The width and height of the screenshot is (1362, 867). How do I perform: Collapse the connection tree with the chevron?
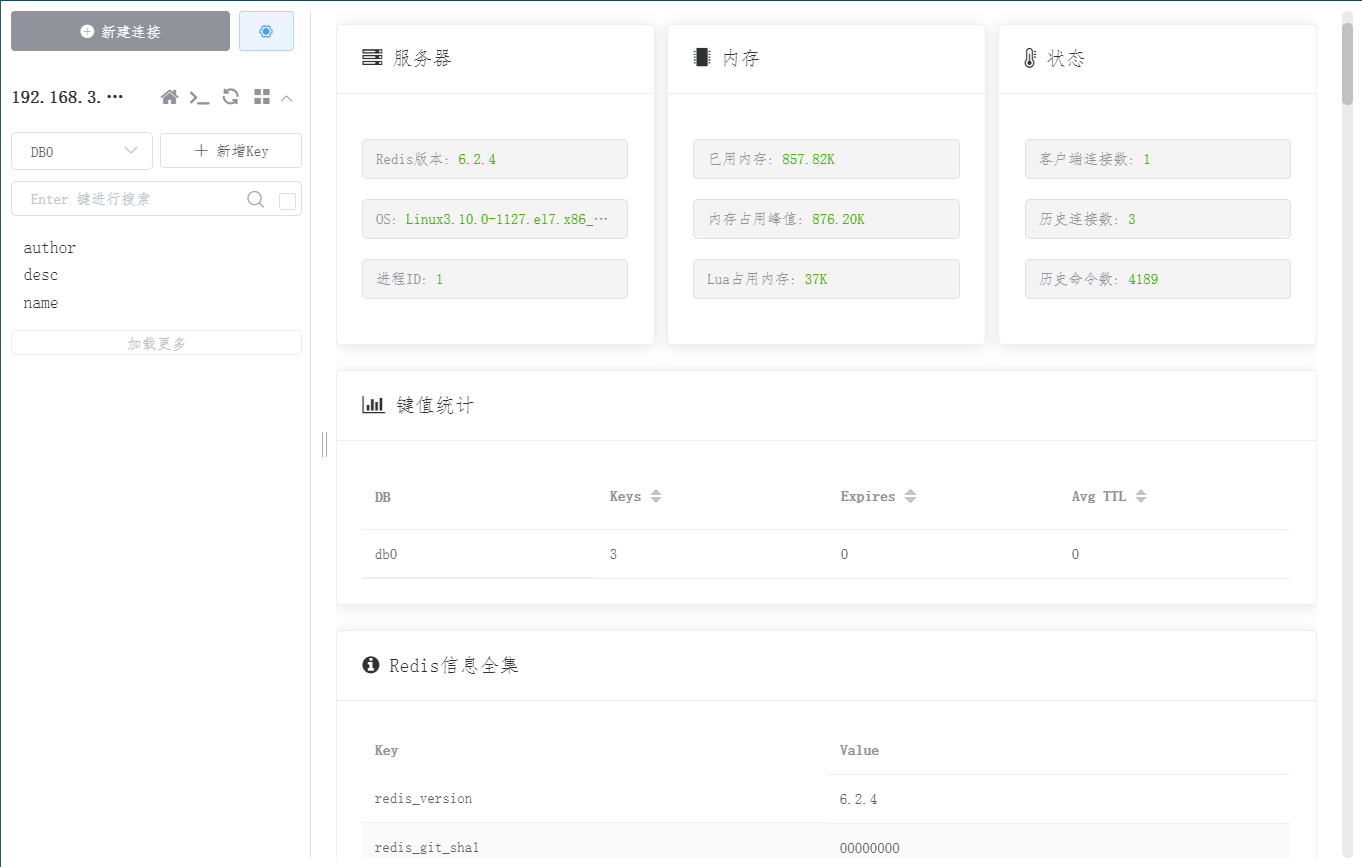287,98
